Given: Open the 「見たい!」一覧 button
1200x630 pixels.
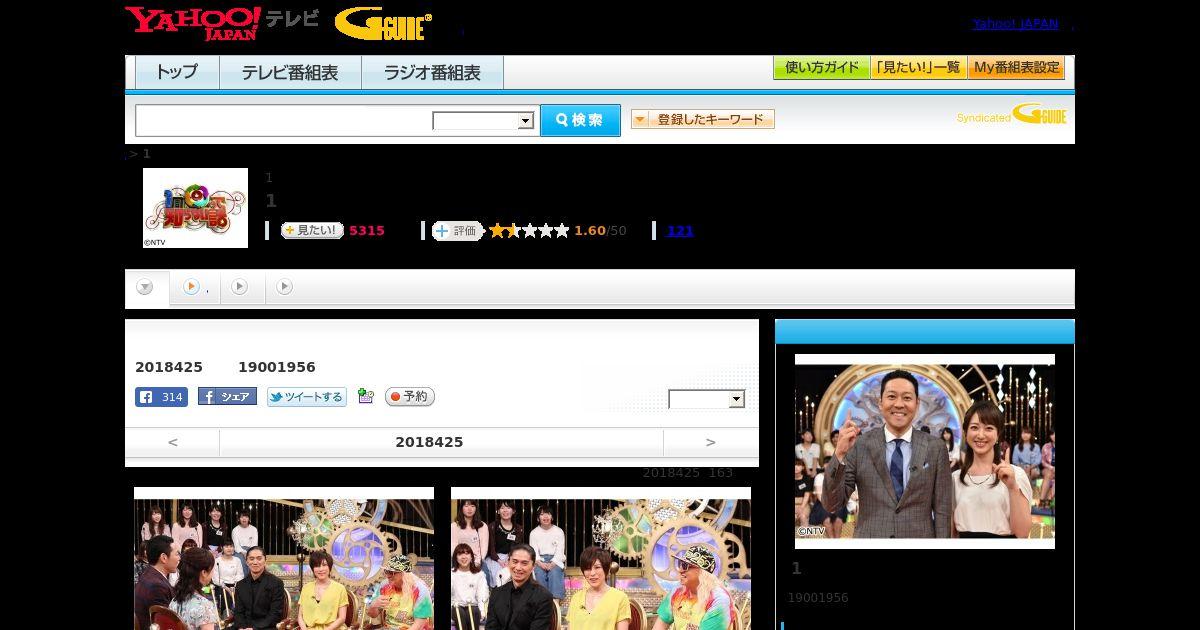Looking at the screenshot, I should (x=918, y=68).
